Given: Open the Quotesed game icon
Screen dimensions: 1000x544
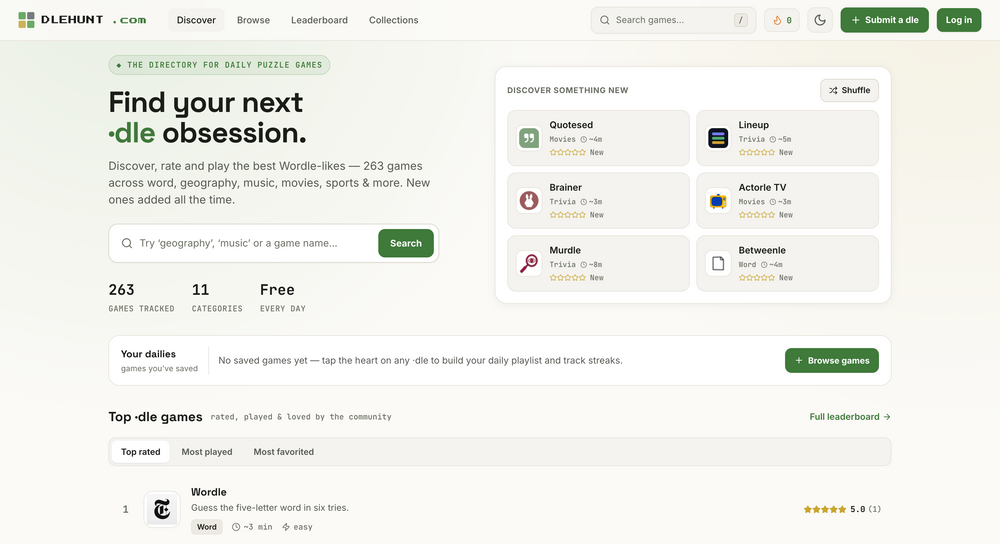Looking at the screenshot, I should click(529, 138).
